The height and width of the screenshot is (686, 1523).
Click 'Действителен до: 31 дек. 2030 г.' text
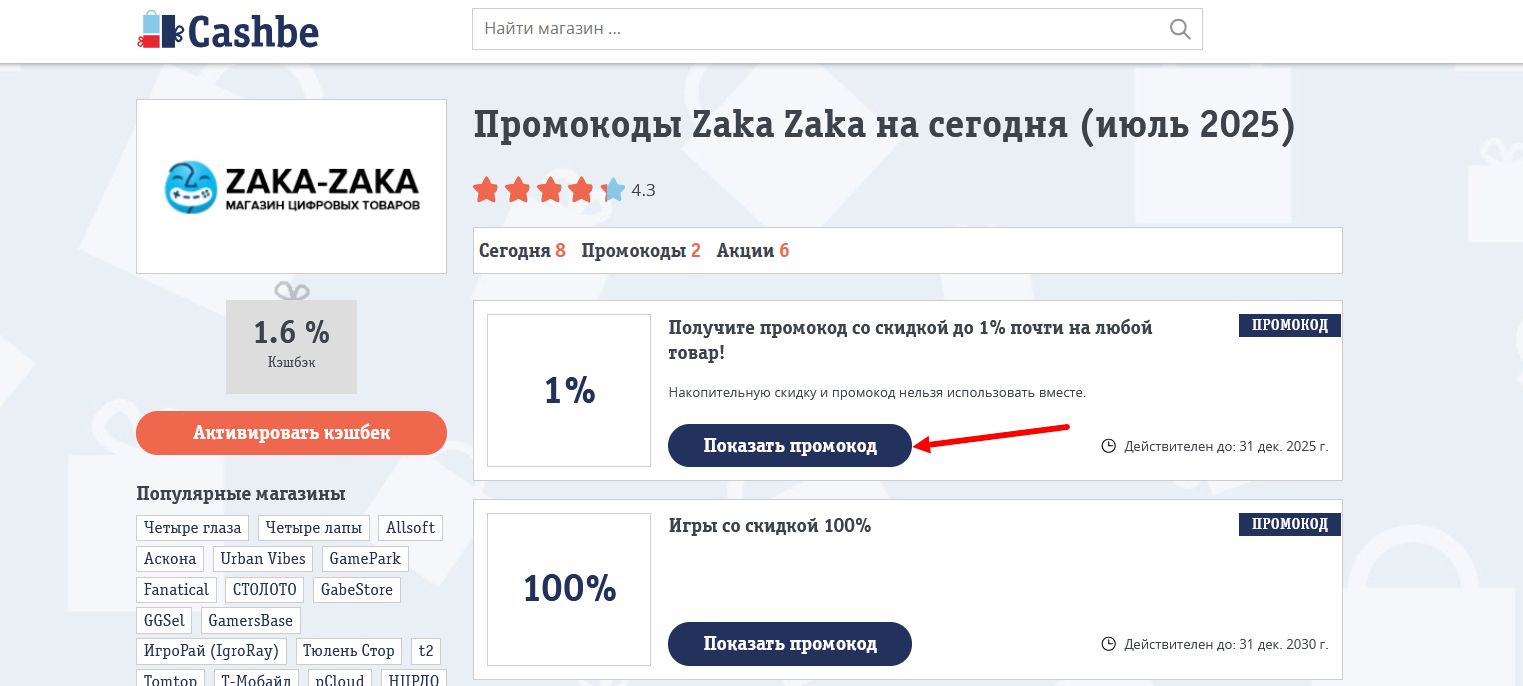pos(1226,644)
